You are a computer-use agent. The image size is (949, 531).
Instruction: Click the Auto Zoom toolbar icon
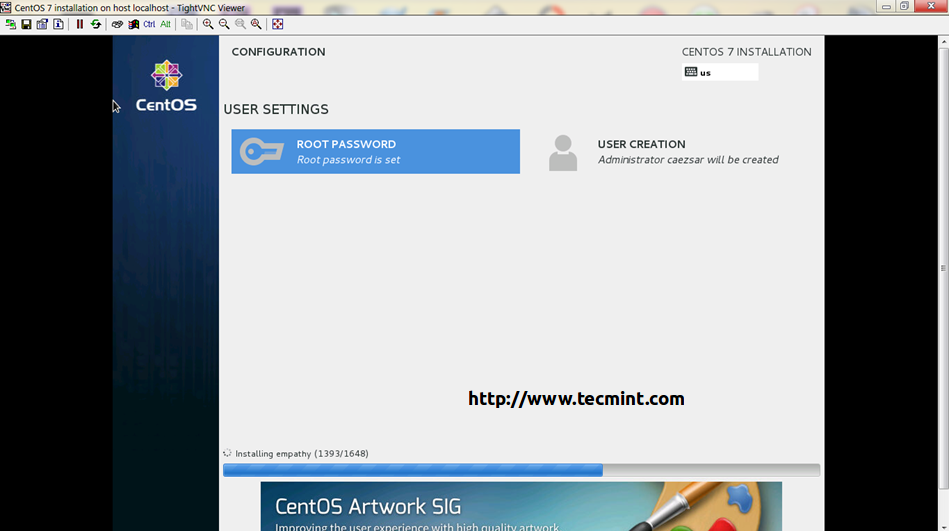point(256,24)
